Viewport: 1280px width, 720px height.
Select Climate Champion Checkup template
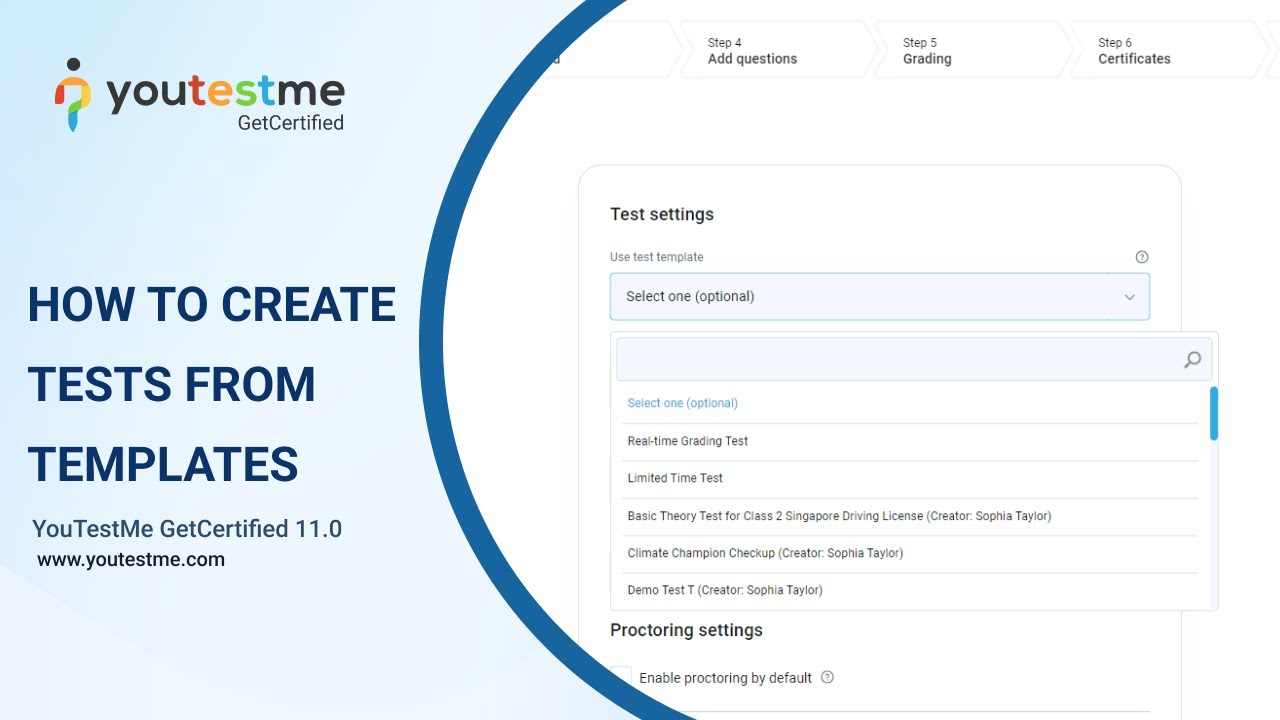pos(910,553)
